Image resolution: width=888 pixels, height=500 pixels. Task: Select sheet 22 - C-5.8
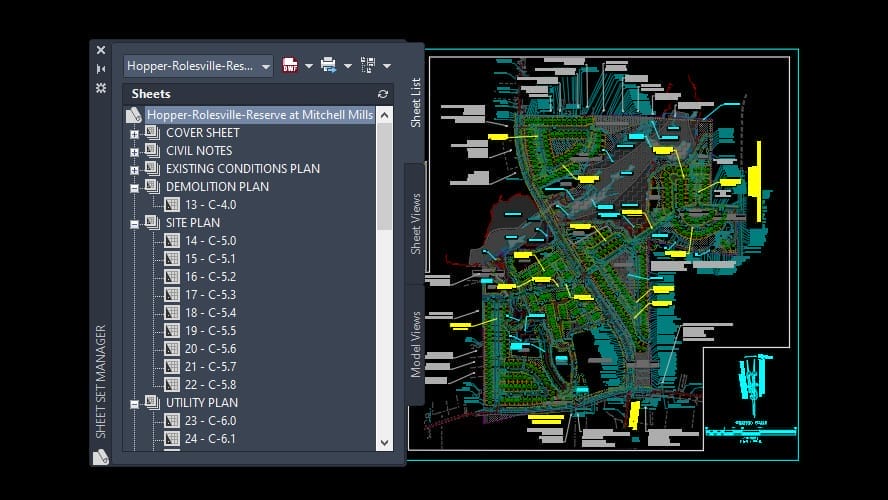(x=211, y=385)
